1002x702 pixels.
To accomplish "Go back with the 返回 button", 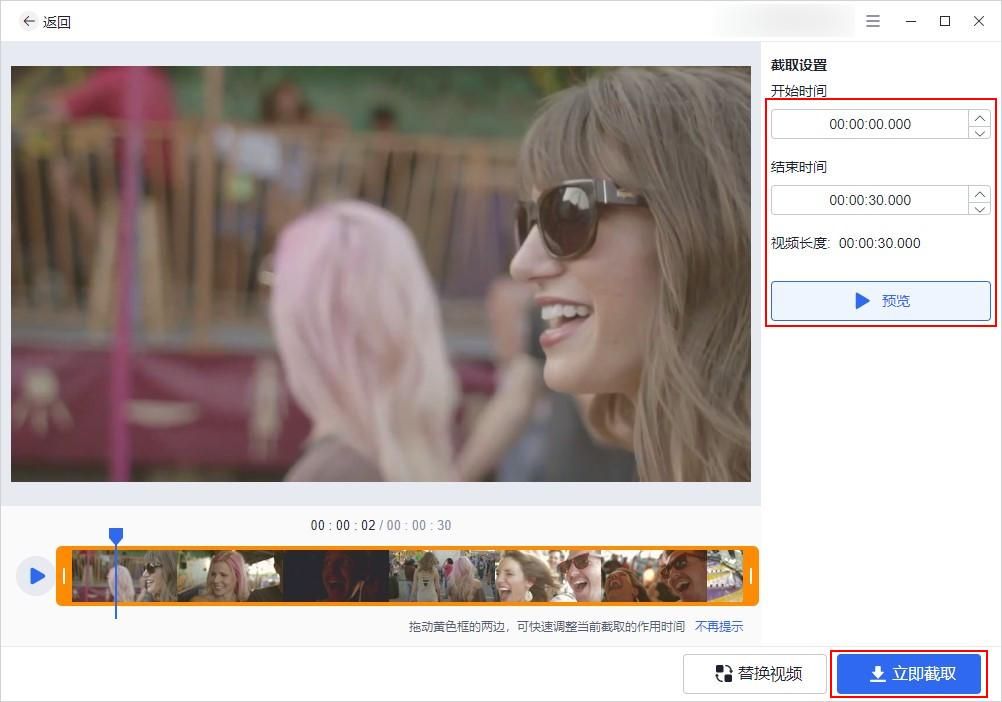I will (46, 22).
